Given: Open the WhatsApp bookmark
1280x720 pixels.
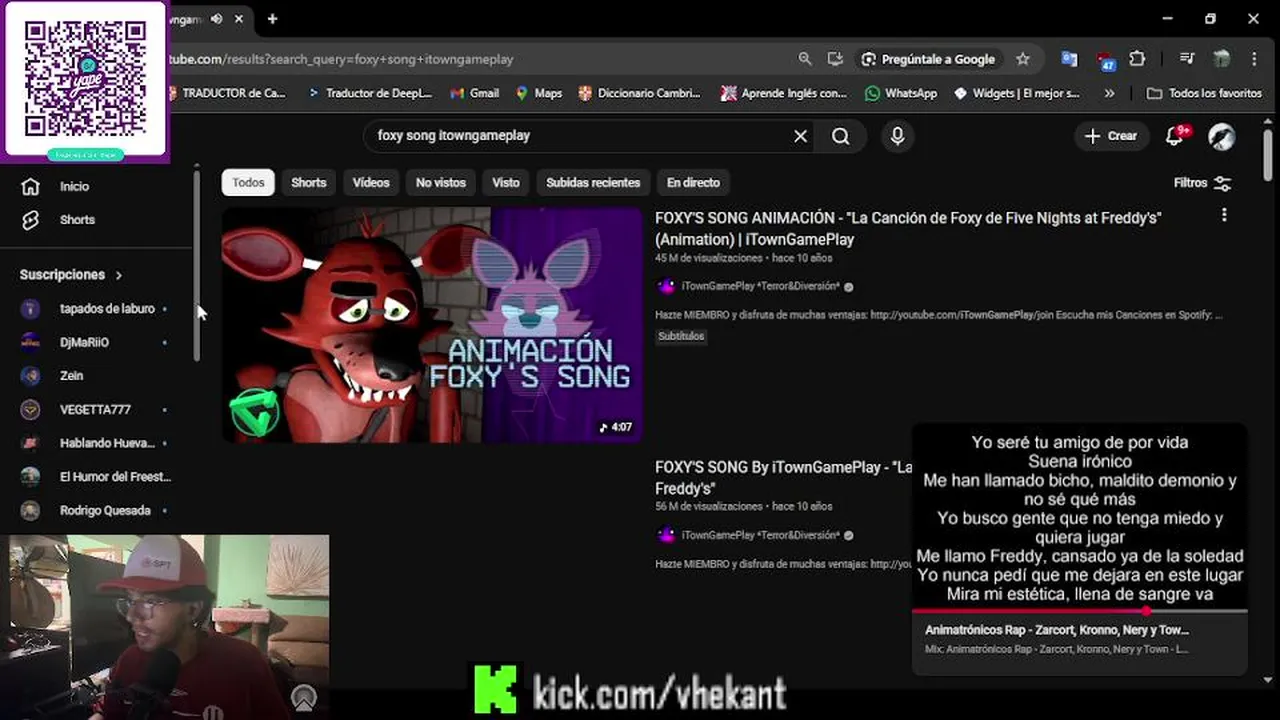Looking at the screenshot, I should coord(901,93).
